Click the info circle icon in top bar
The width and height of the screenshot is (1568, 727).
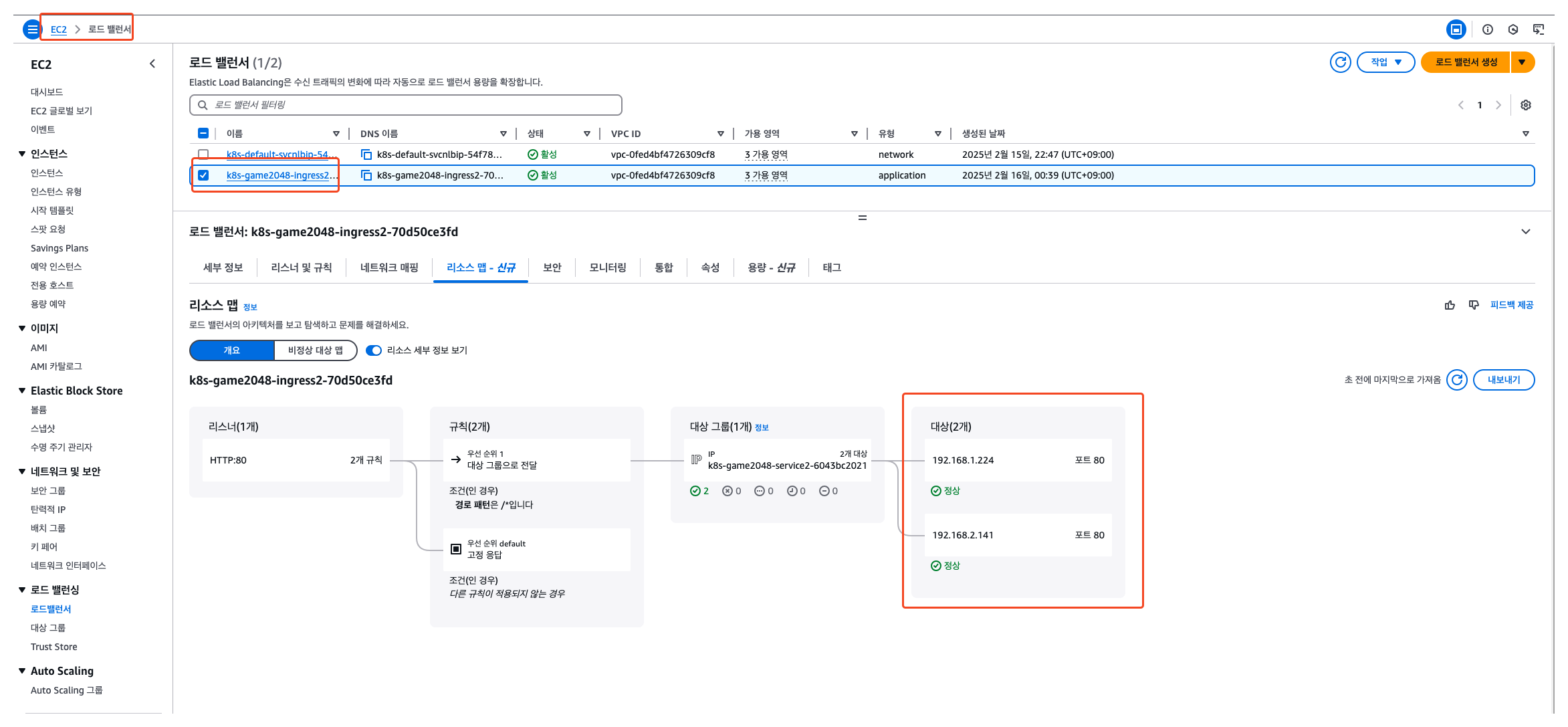pyautogui.click(x=1487, y=29)
